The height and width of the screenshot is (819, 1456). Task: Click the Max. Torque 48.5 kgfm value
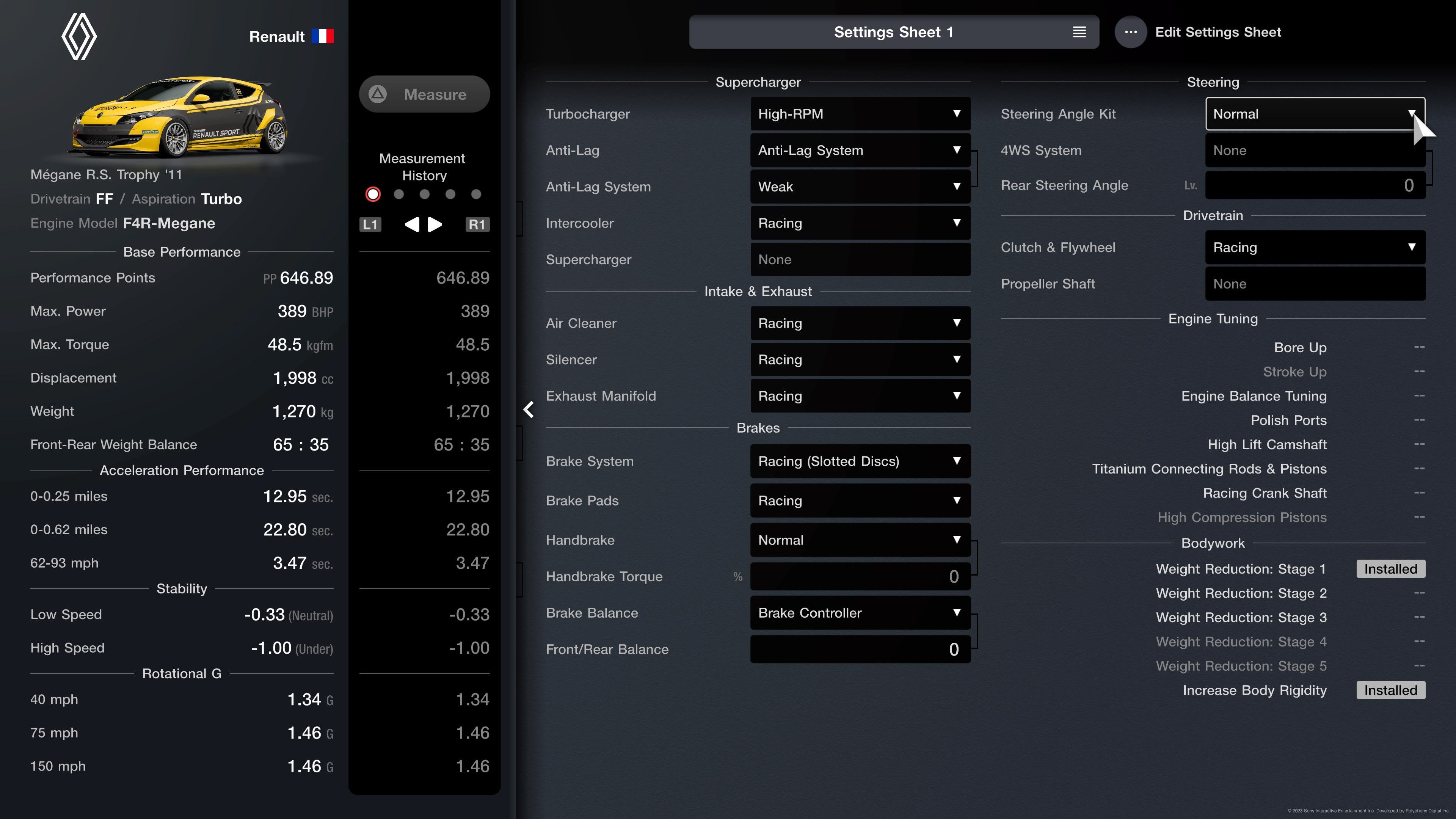pos(300,345)
